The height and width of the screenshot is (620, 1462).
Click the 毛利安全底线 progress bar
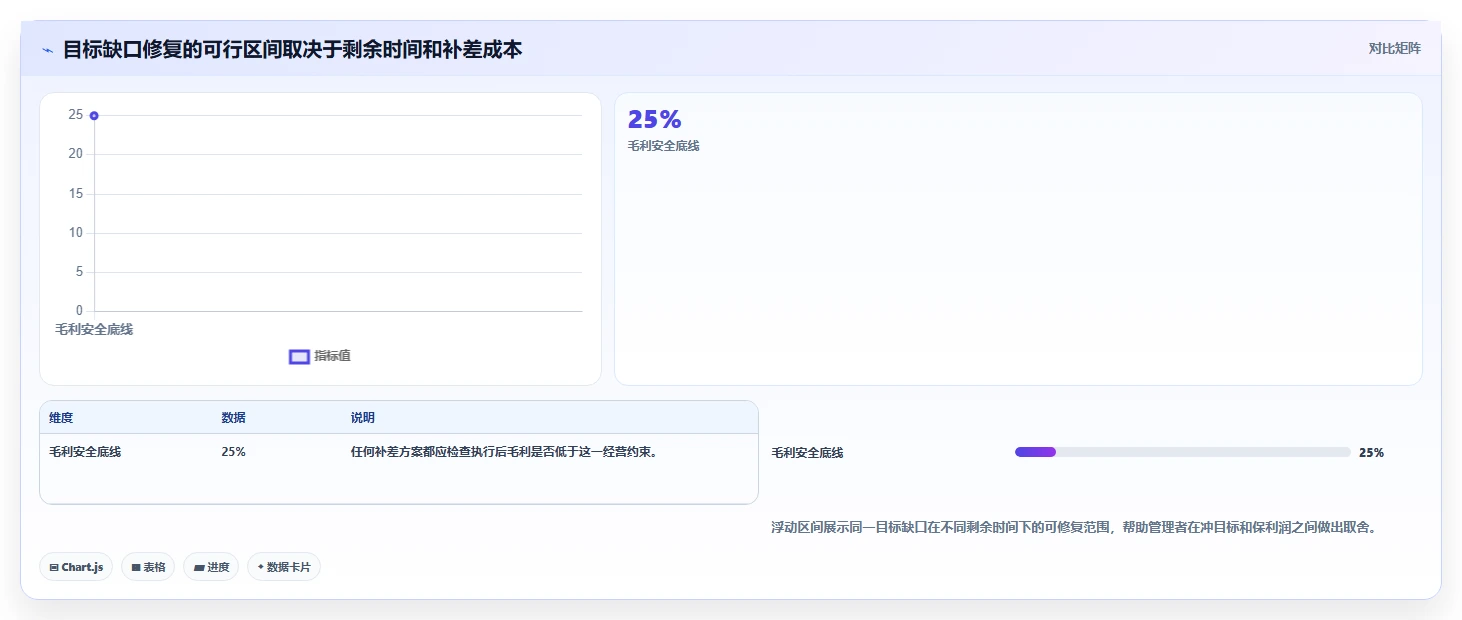pyautogui.click(x=1182, y=452)
